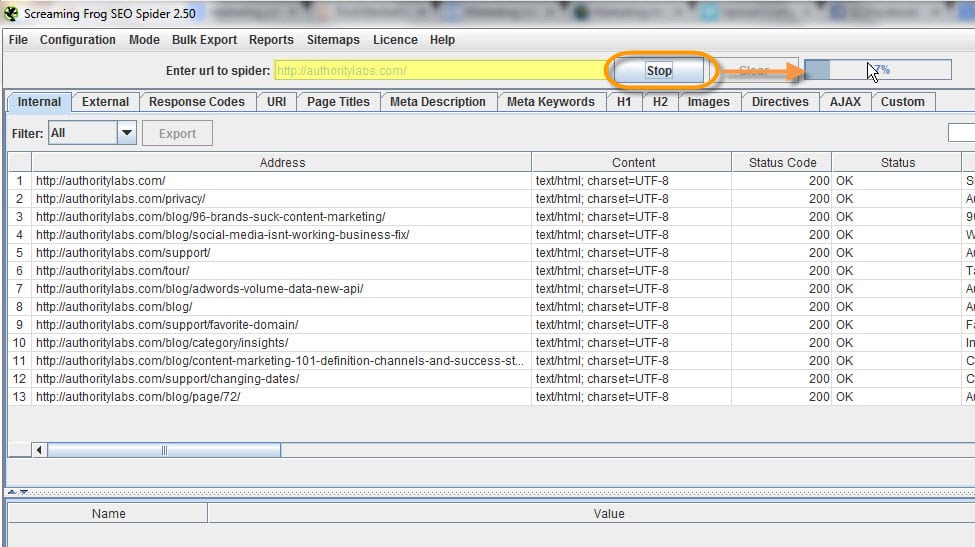
Task: Switch to the External tab
Action: click(x=106, y=102)
